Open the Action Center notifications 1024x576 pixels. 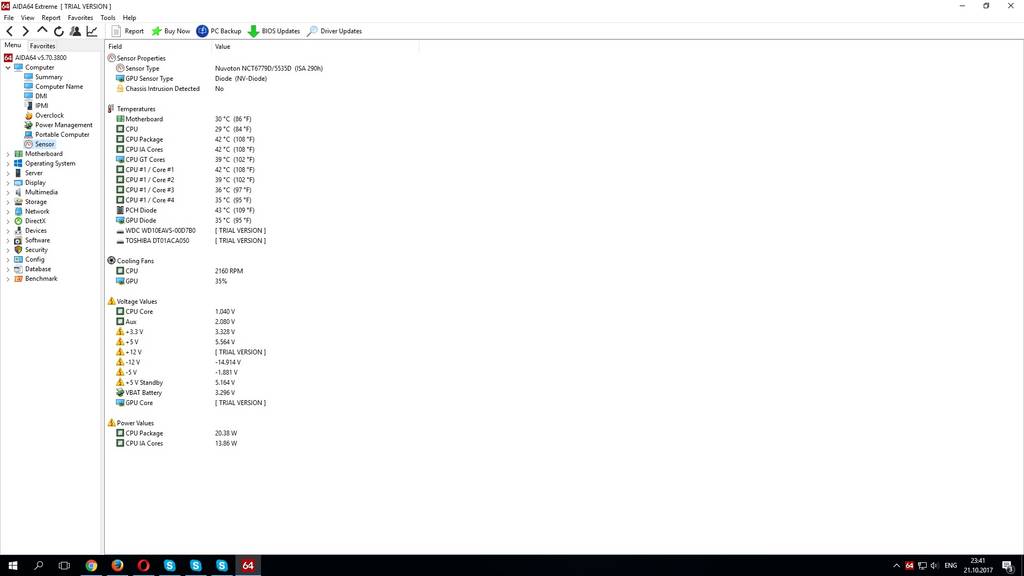pyautogui.click(x=1009, y=566)
